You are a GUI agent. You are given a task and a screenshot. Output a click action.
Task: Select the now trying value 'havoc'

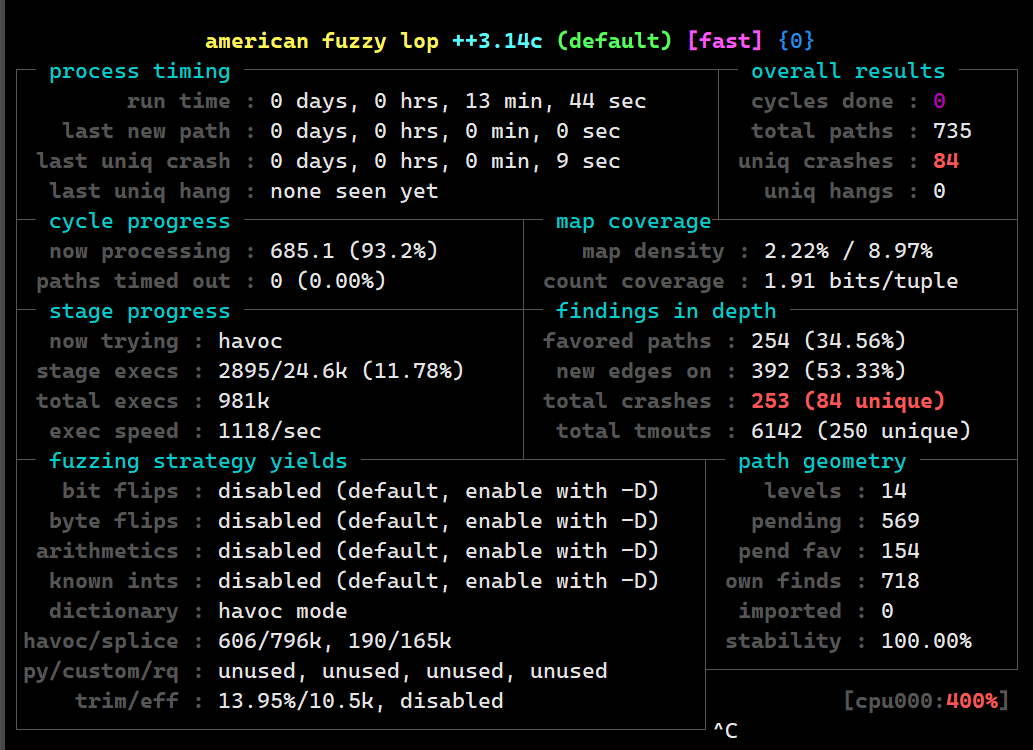point(250,341)
